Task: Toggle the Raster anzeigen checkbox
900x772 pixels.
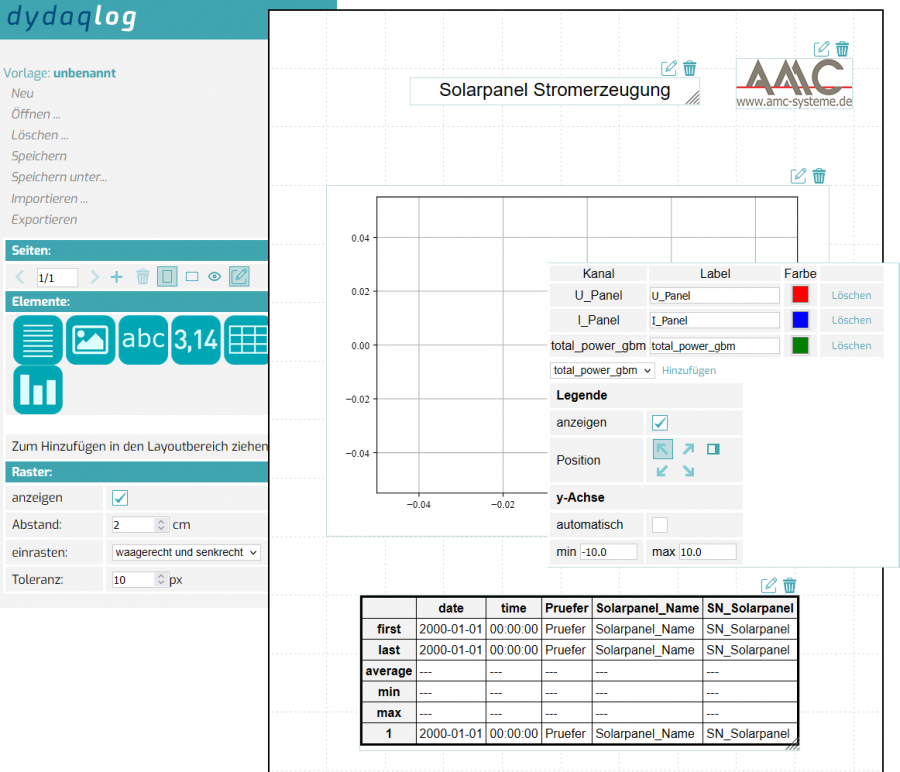Action: coord(120,498)
